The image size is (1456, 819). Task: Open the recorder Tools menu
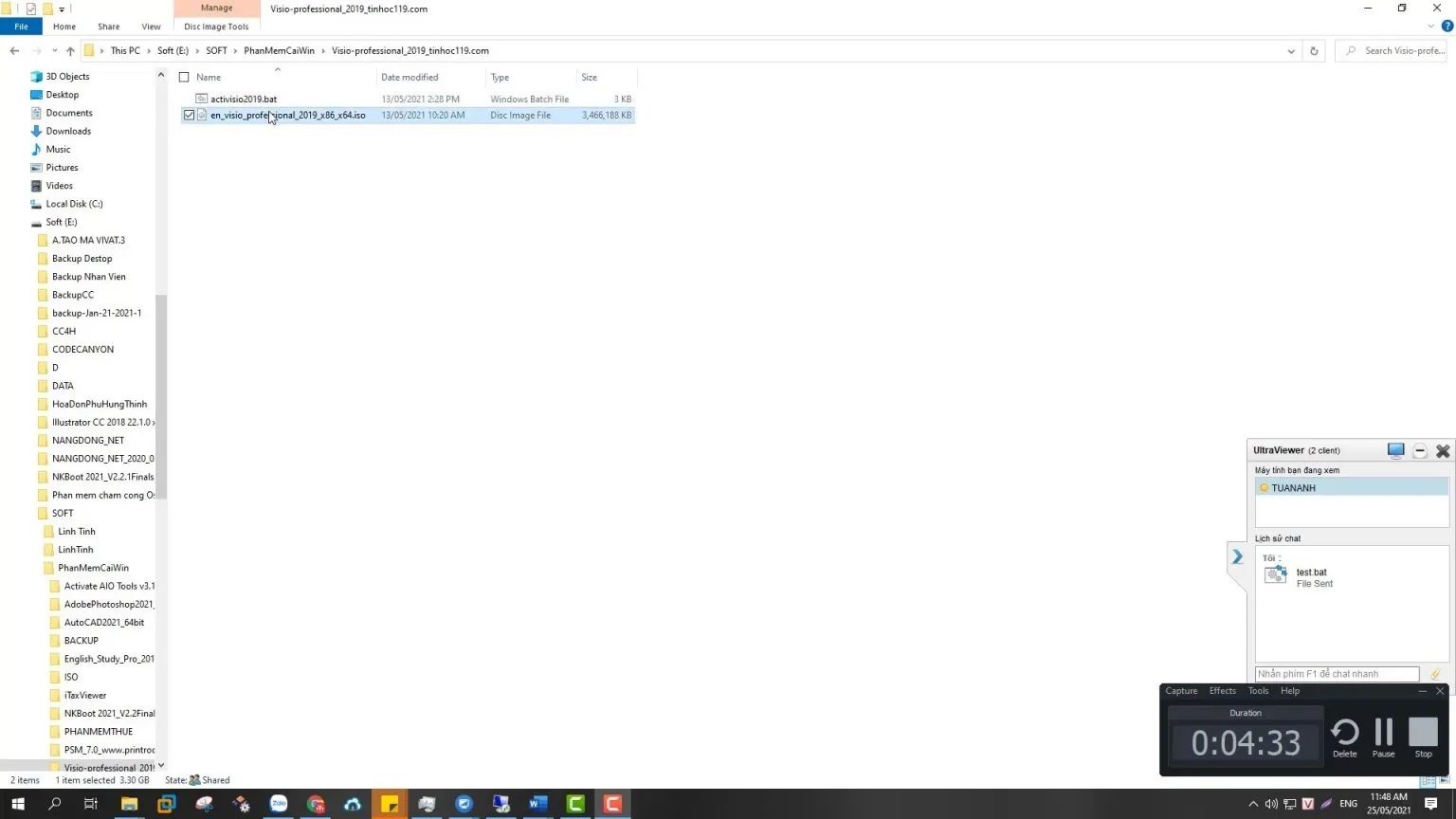pyautogui.click(x=1258, y=691)
